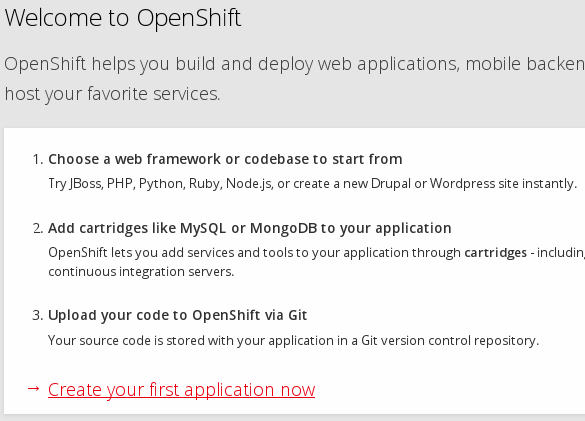The image size is (585, 421).
Task: Click the word 'Node.js' in step one description
Action: coord(249,184)
